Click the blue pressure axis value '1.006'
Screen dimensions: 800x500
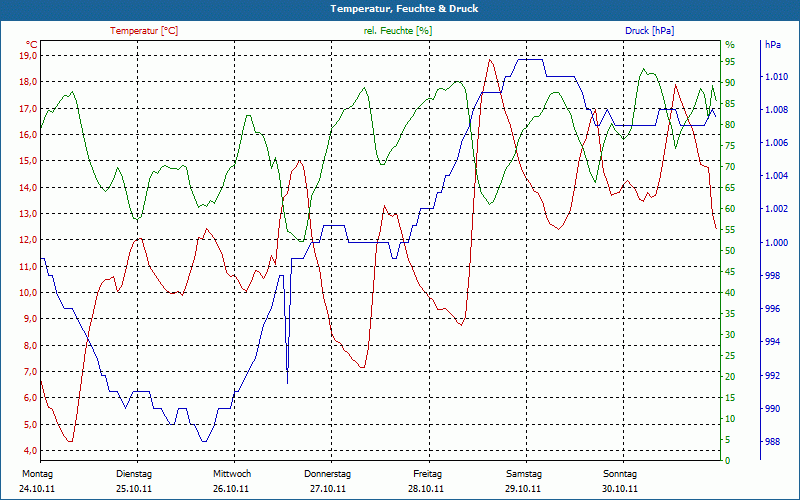point(777,143)
